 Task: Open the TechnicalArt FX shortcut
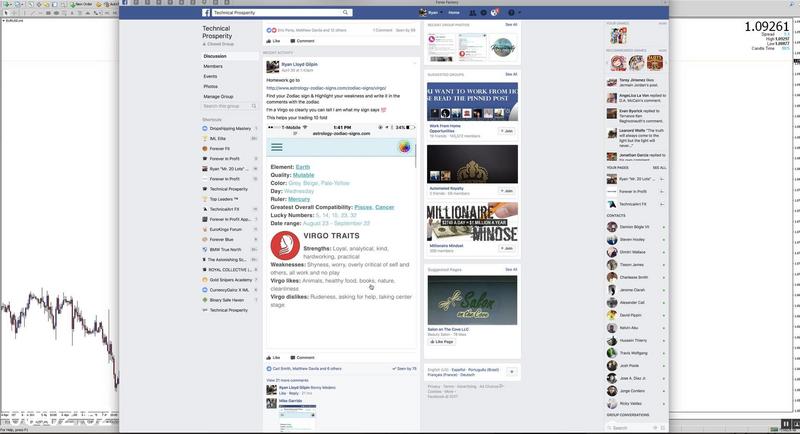tap(224, 209)
